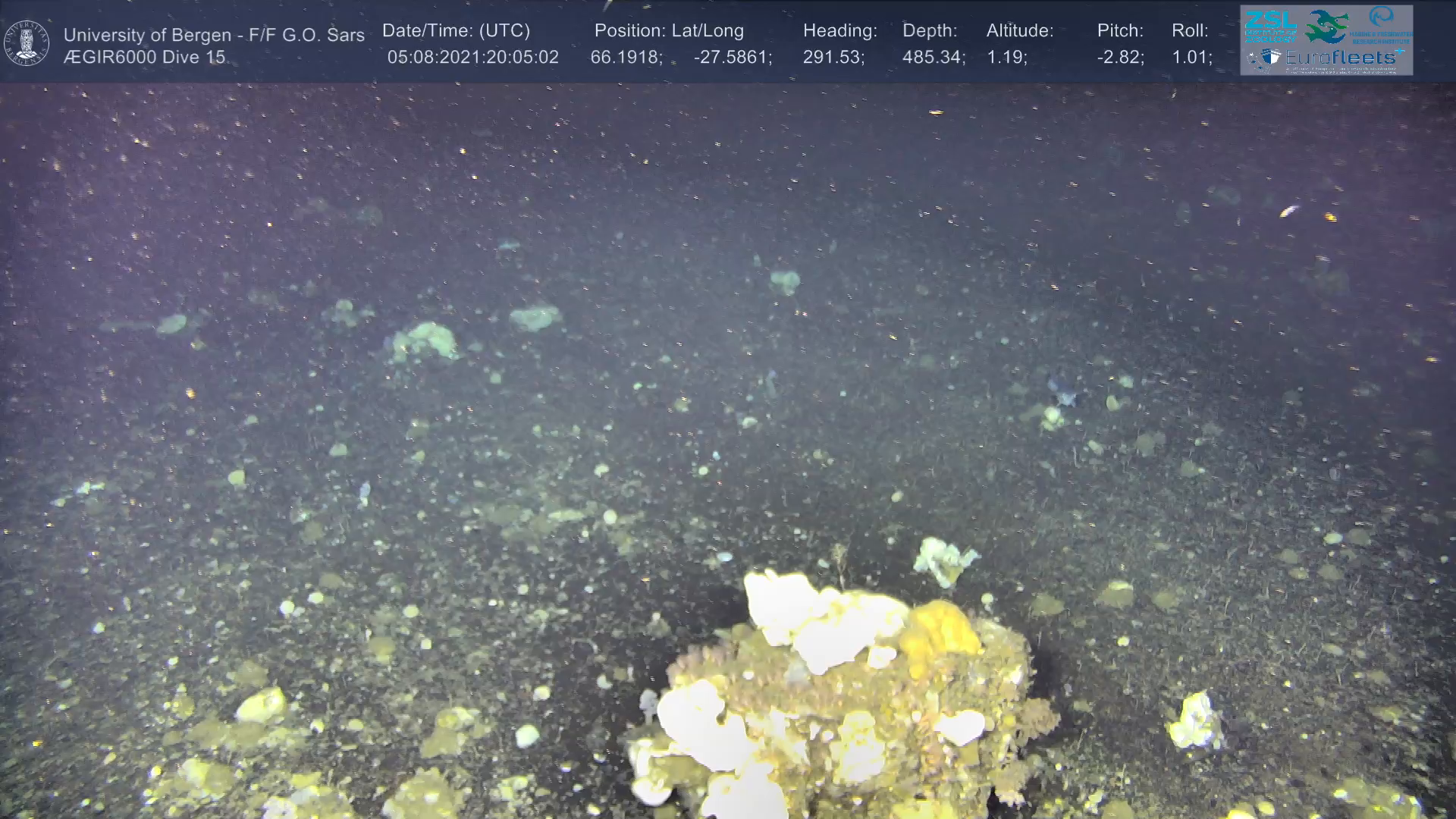Click the Heading value 291.53
The height and width of the screenshot is (819, 1456).
pyautogui.click(x=833, y=58)
